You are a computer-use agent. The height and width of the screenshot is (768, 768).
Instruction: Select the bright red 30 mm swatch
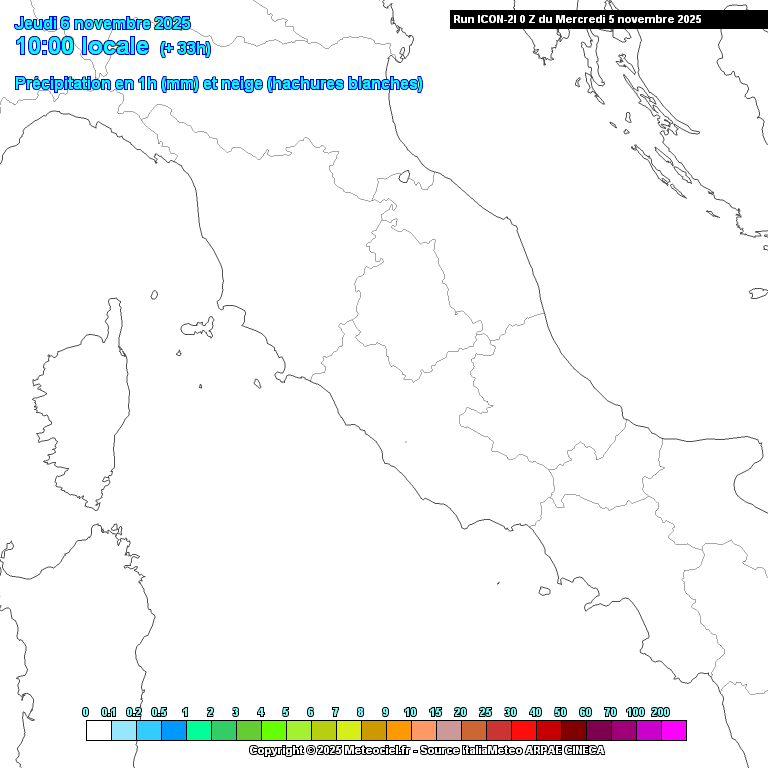[523, 731]
